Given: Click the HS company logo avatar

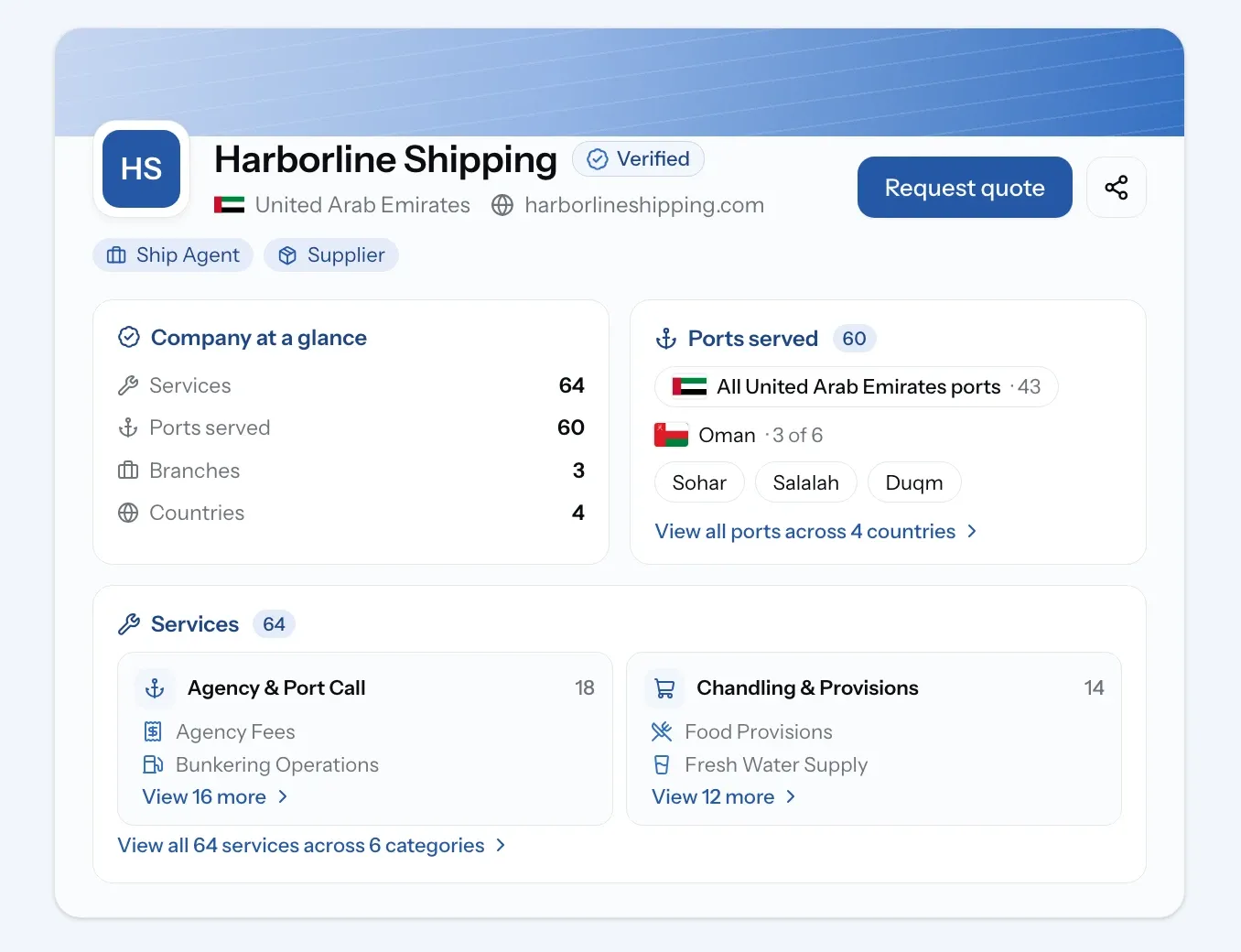Looking at the screenshot, I should [x=141, y=168].
